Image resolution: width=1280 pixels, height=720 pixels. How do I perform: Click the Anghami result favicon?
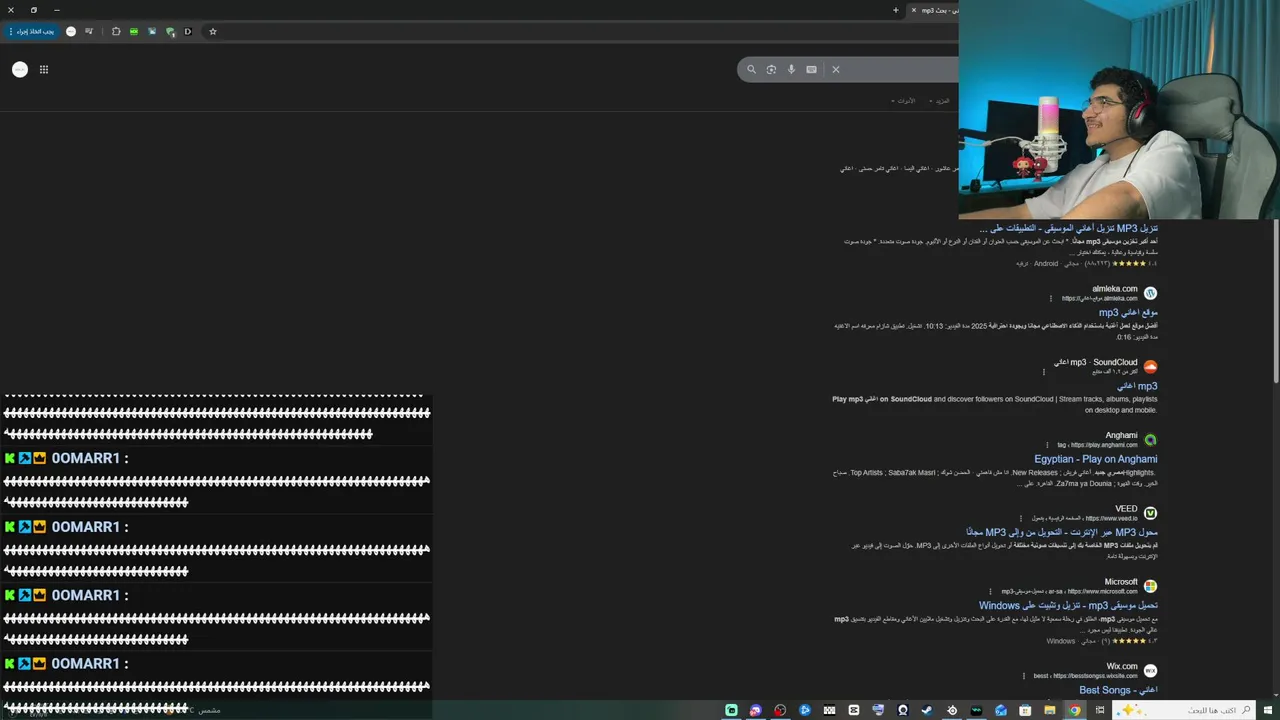(x=1150, y=440)
